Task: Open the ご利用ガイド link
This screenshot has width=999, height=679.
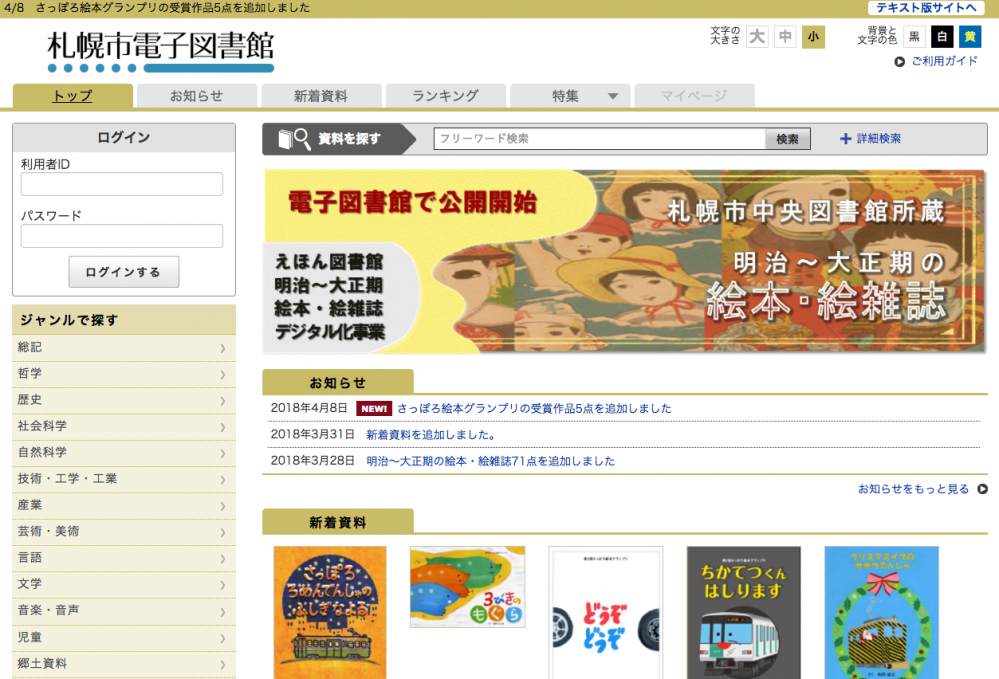Action: (944, 61)
